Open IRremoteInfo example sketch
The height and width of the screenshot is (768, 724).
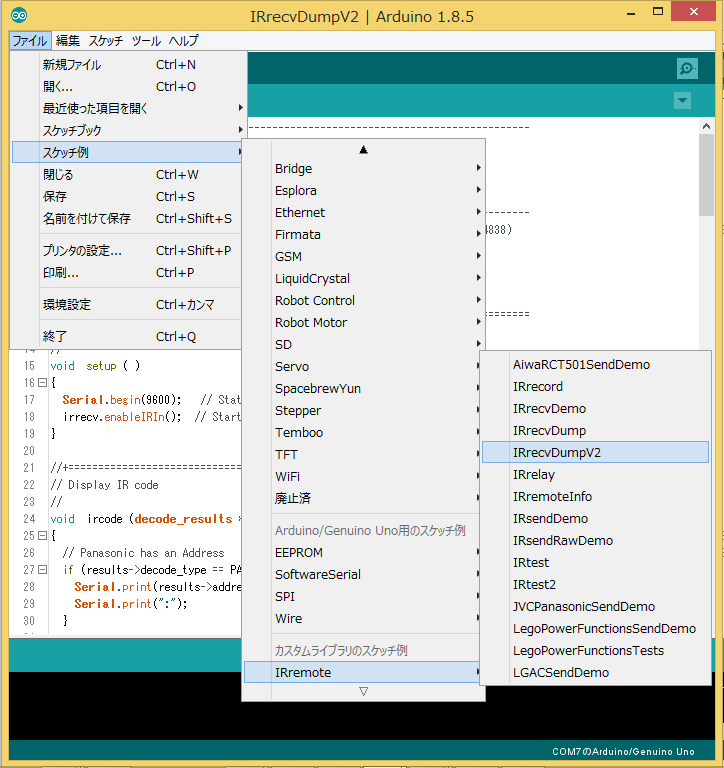coord(595,497)
